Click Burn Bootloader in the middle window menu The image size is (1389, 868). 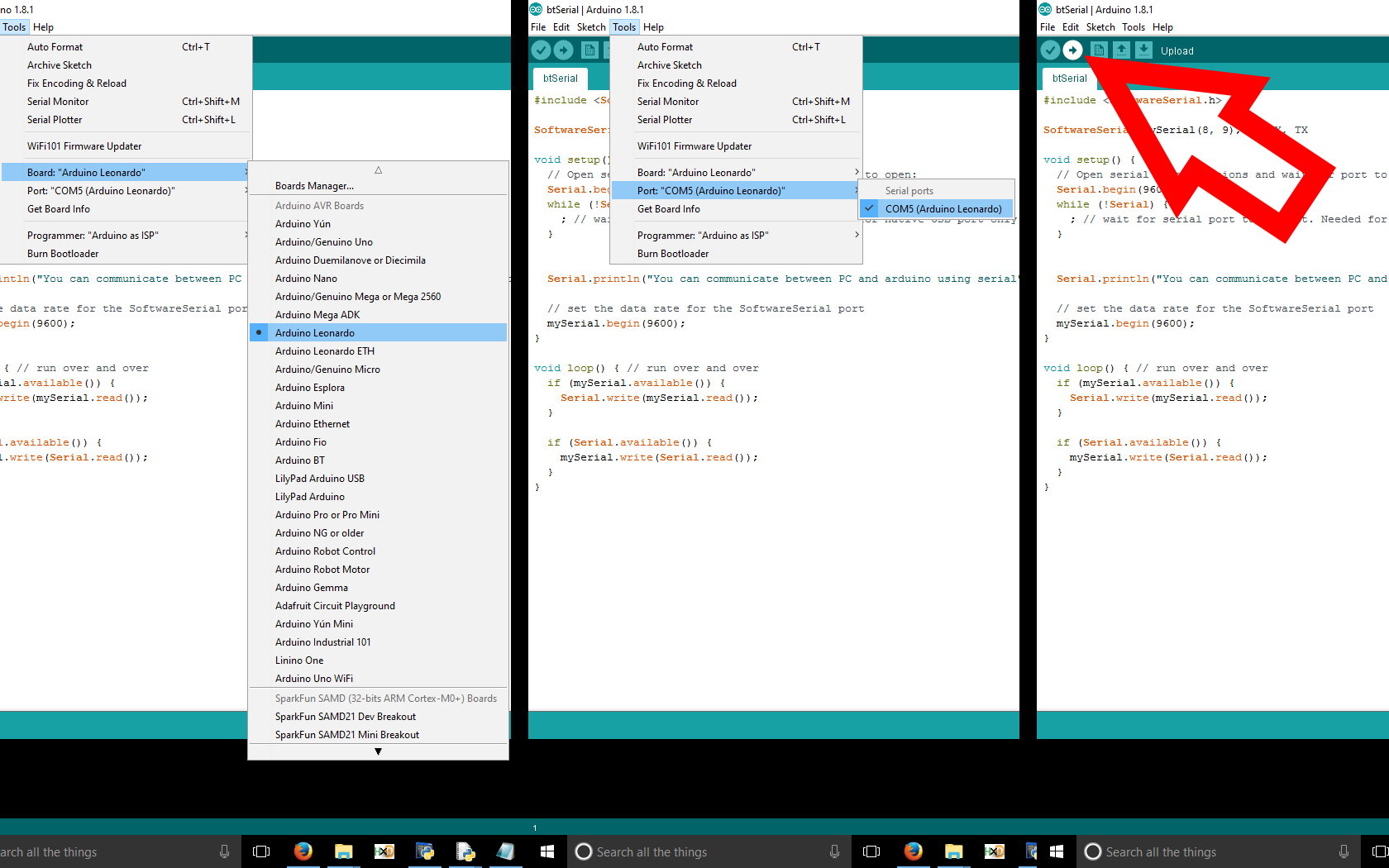pos(736,253)
